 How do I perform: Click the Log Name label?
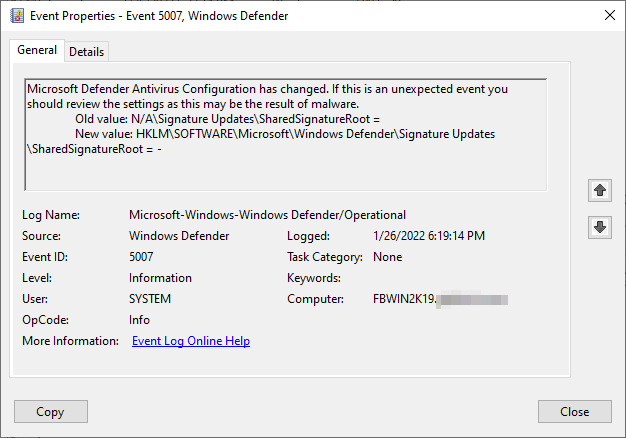[x=51, y=215]
